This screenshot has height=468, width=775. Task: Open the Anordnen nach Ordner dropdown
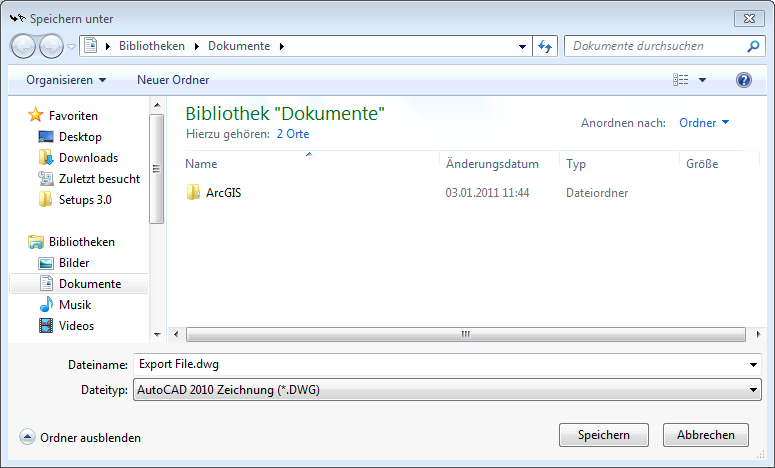[x=704, y=123]
